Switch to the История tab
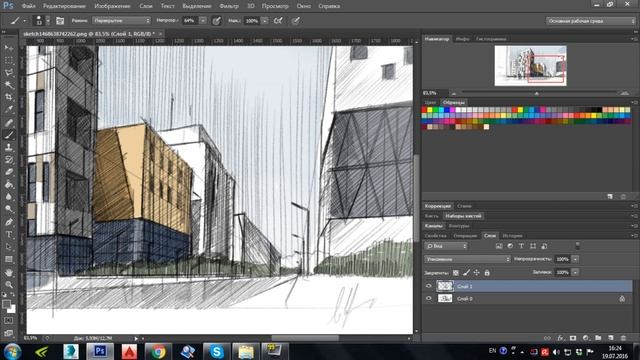640x360 pixels. coord(512,236)
